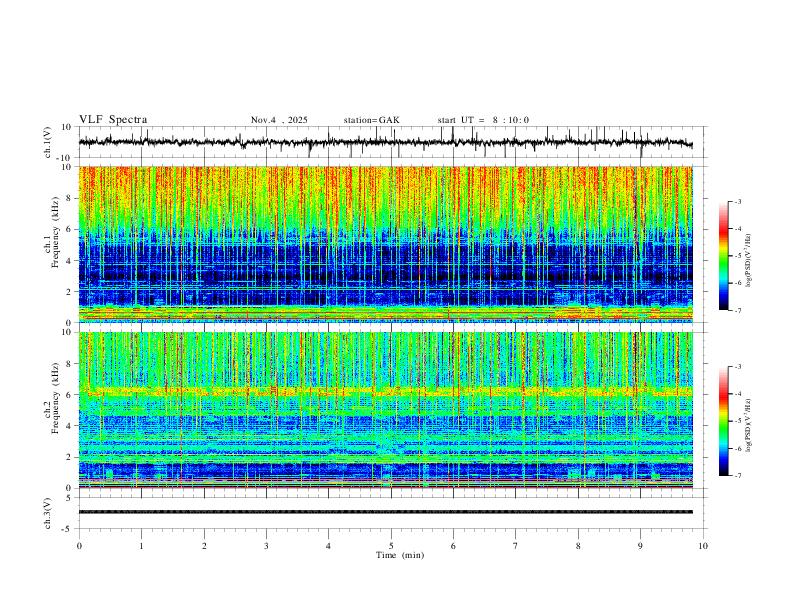The image size is (792, 612).
Task: Click the "8" tick on the time axis
Action: pos(578,546)
